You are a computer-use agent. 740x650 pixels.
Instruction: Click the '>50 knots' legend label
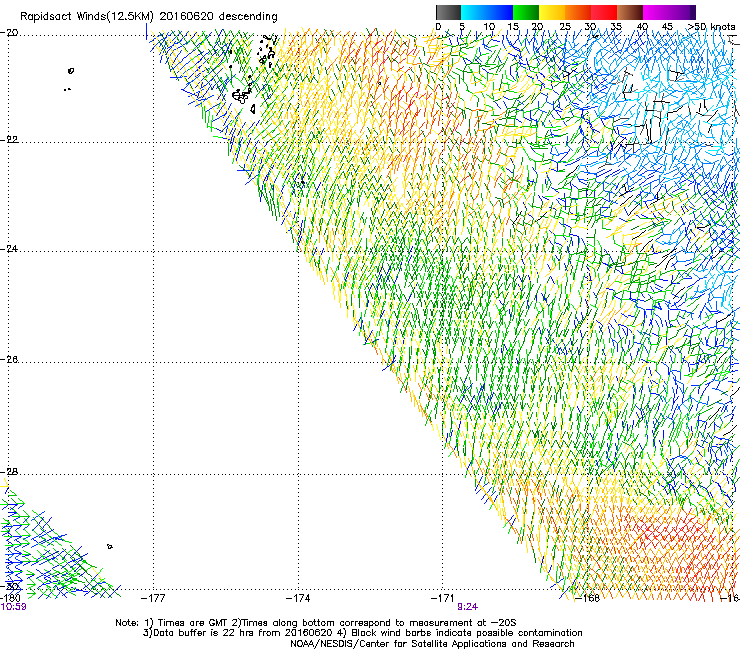[711, 27]
